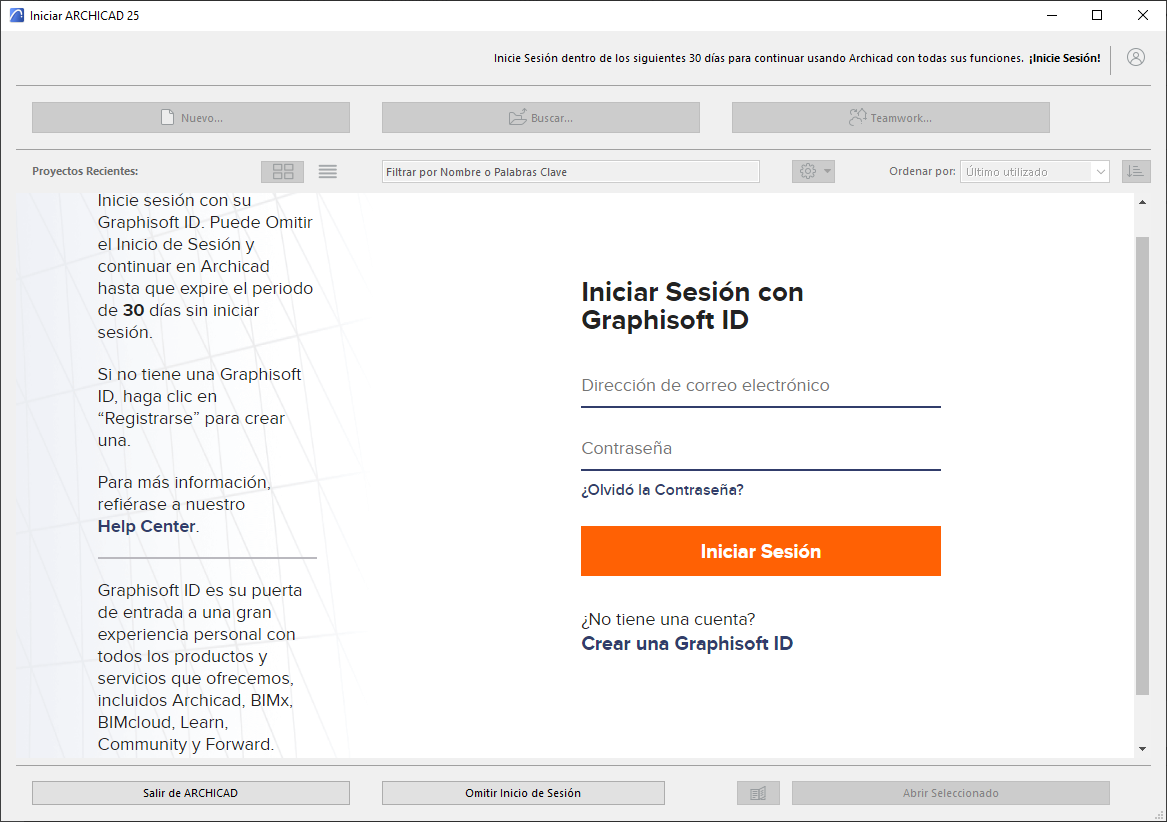Screen dimensions: 1167x822
Task: Click the Buscar folder icon
Action: [515, 117]
